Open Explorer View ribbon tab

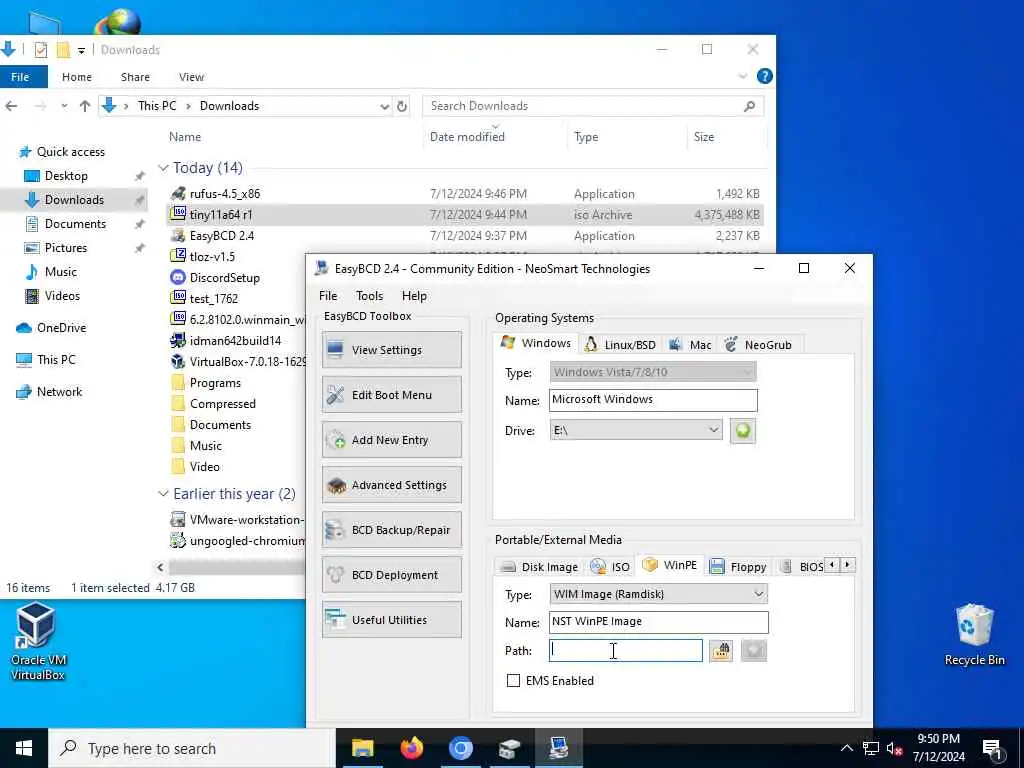coord(191,77)
